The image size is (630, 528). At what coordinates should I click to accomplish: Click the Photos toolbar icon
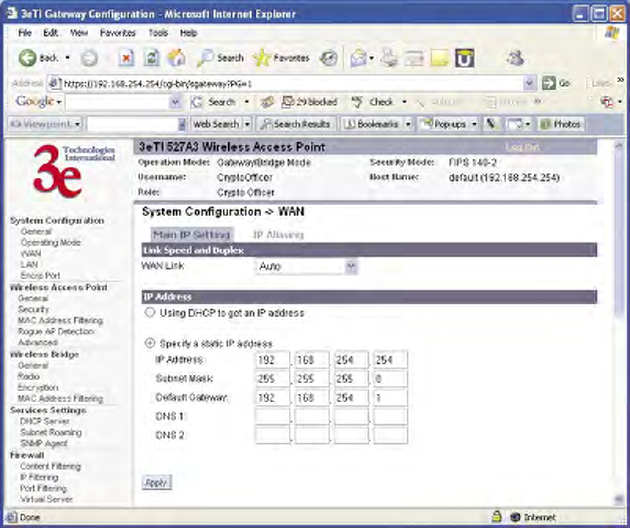coord(545,124)
